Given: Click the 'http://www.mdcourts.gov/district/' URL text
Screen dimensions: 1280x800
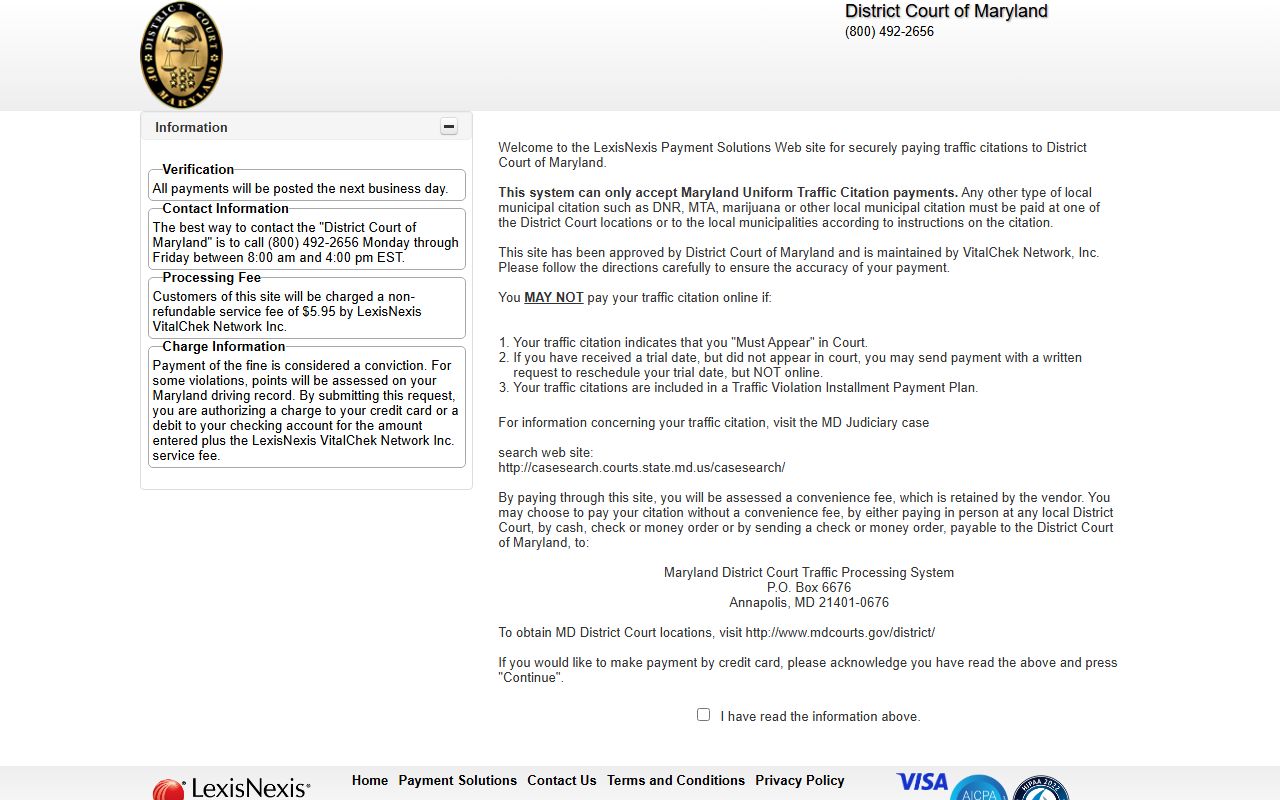Looking at the screenshot, I should (840, 632).
